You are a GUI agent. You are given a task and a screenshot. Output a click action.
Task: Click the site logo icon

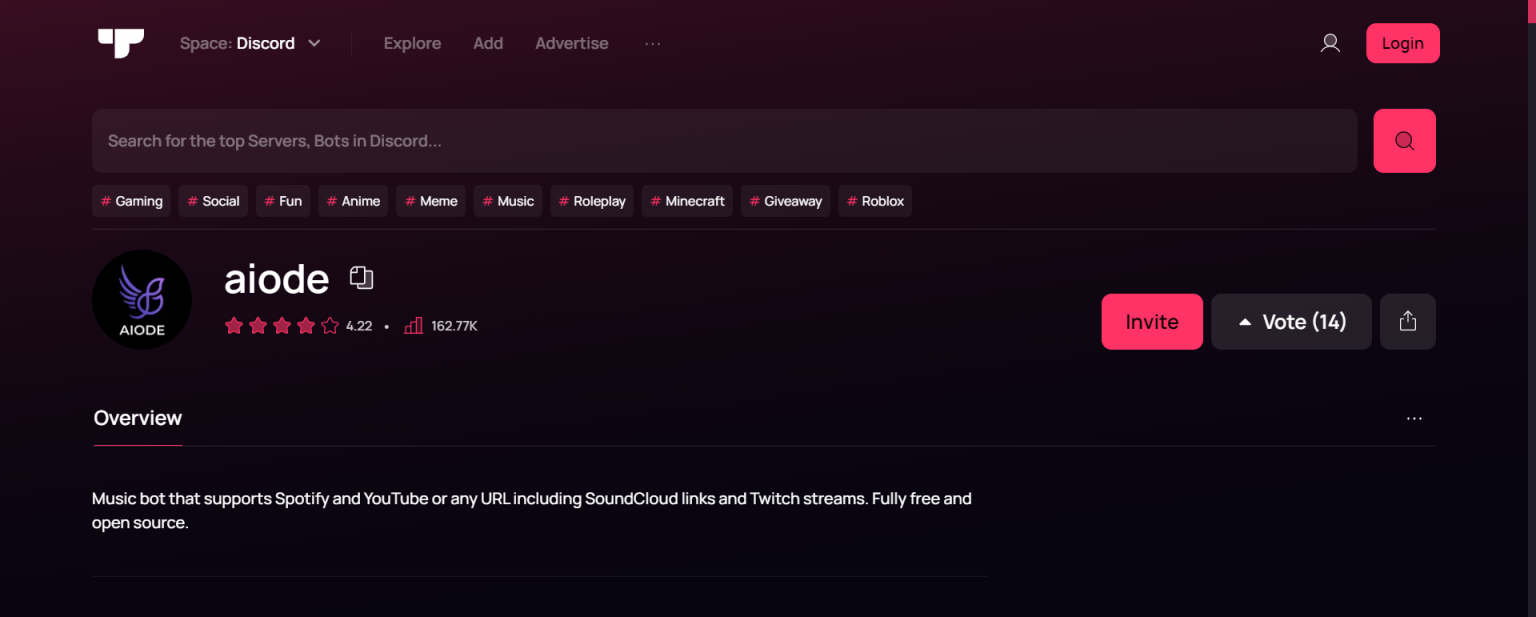[x=120, y=42]
